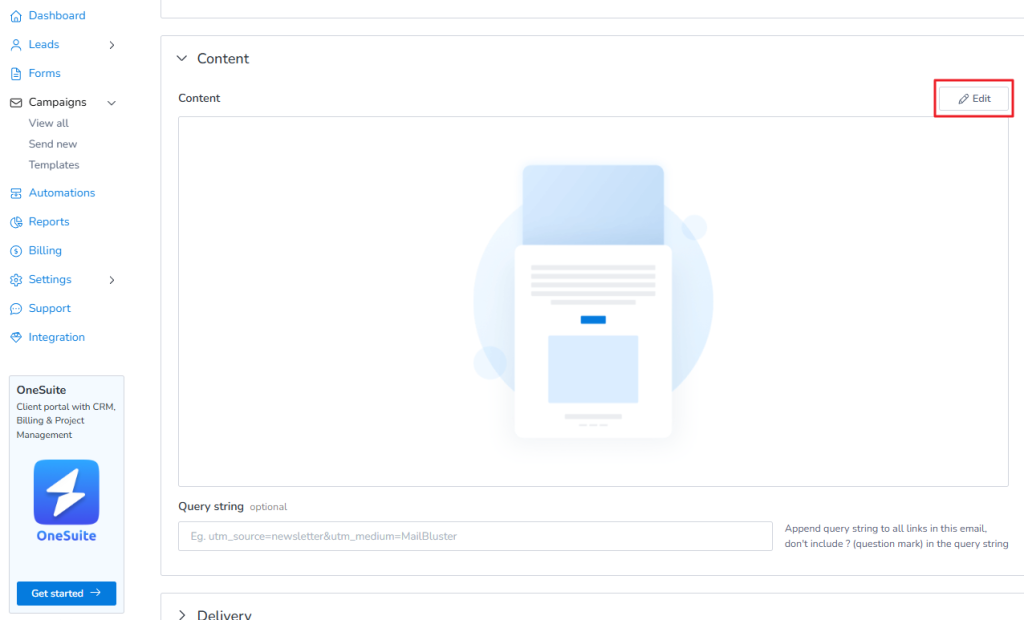
Task: Click the Campaigns envelope icon
Action: (x=16, y=103)
